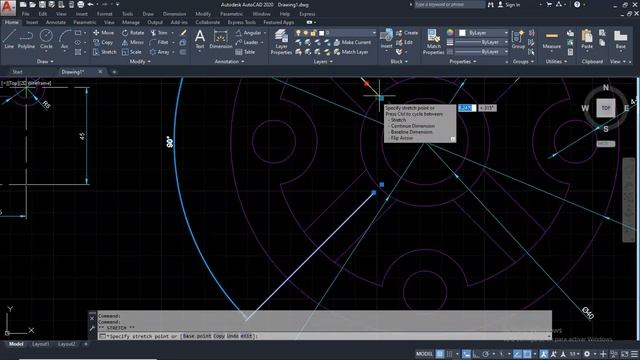640x360 pixels.
Task: Click the command line input field
Action: coord(324,336)
